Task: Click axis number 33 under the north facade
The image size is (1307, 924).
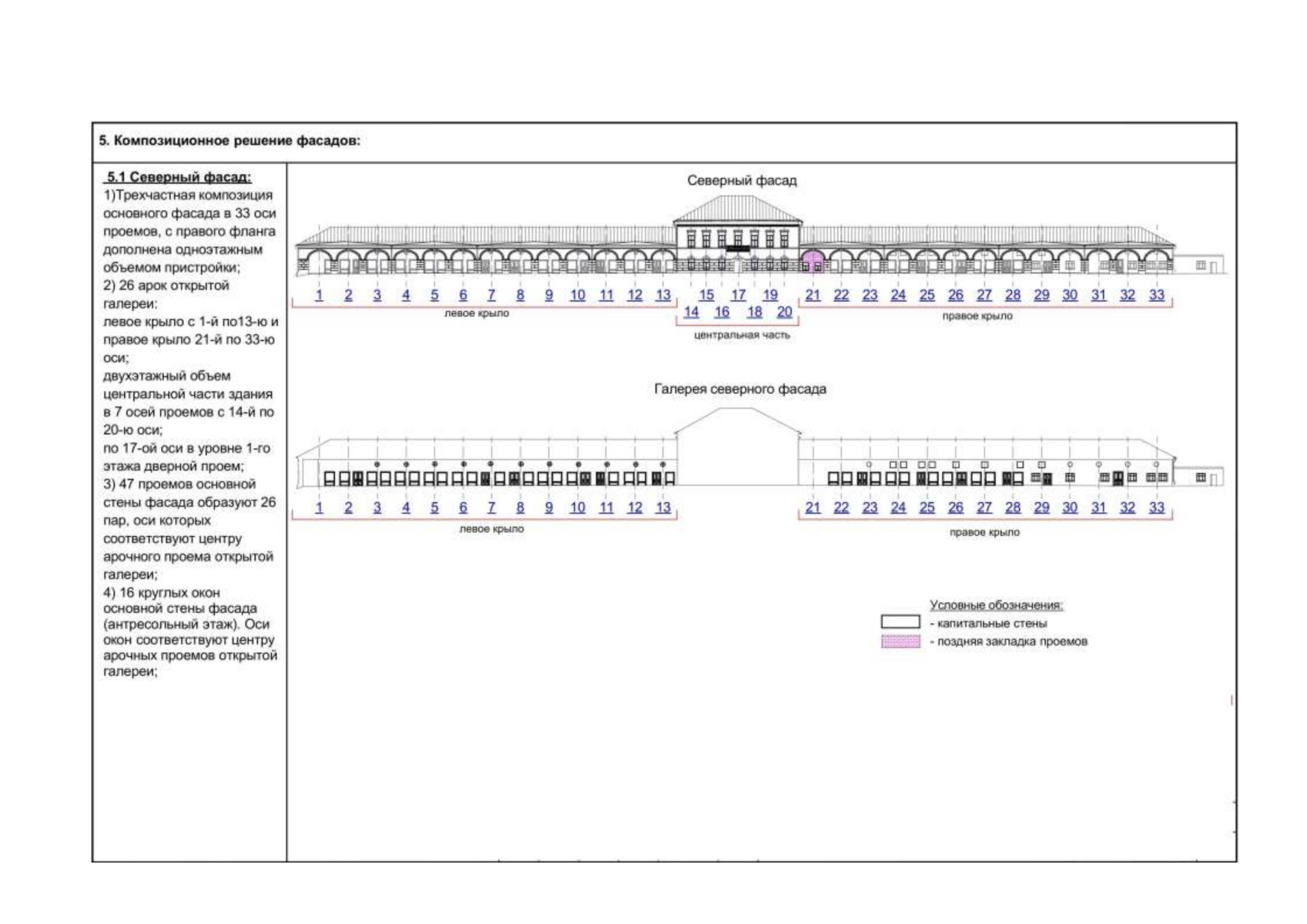Action: click(x=1156, y=295)
